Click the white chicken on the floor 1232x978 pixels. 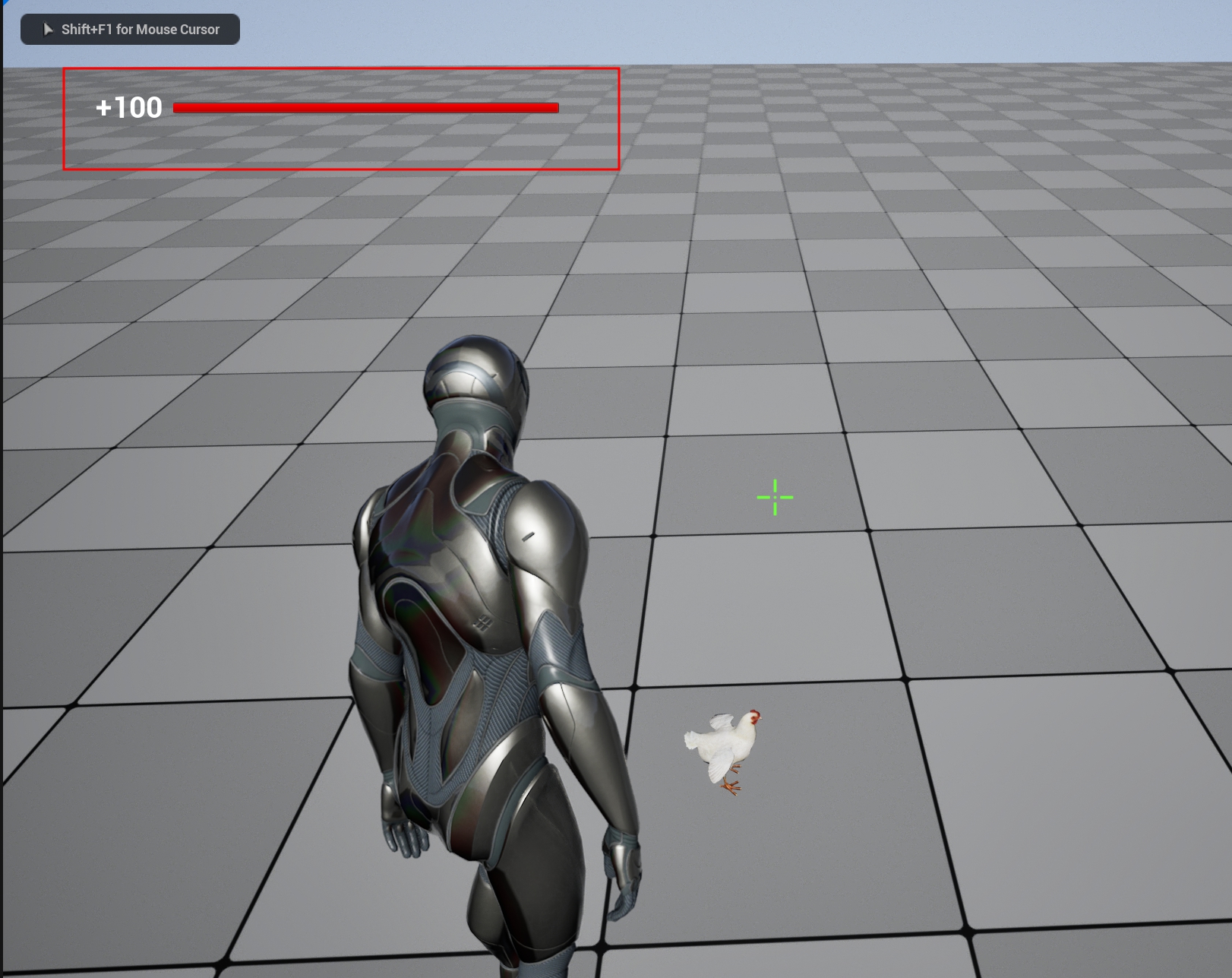point(723,751)
